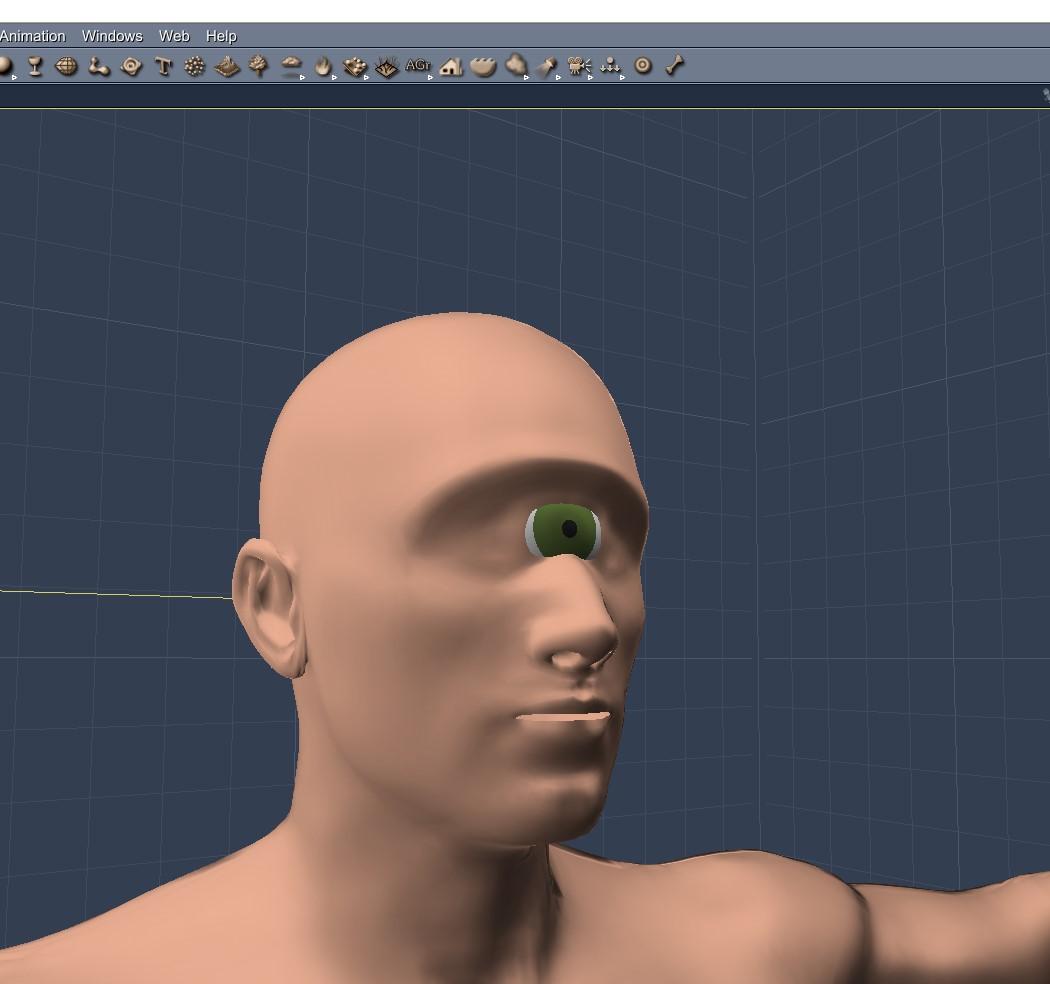Image resolution: width=1050 pixels, height=984 pixels.
Task: Insert the ocean primitive bowl icon
Action: pyautogui.click(x=483, y=67)
